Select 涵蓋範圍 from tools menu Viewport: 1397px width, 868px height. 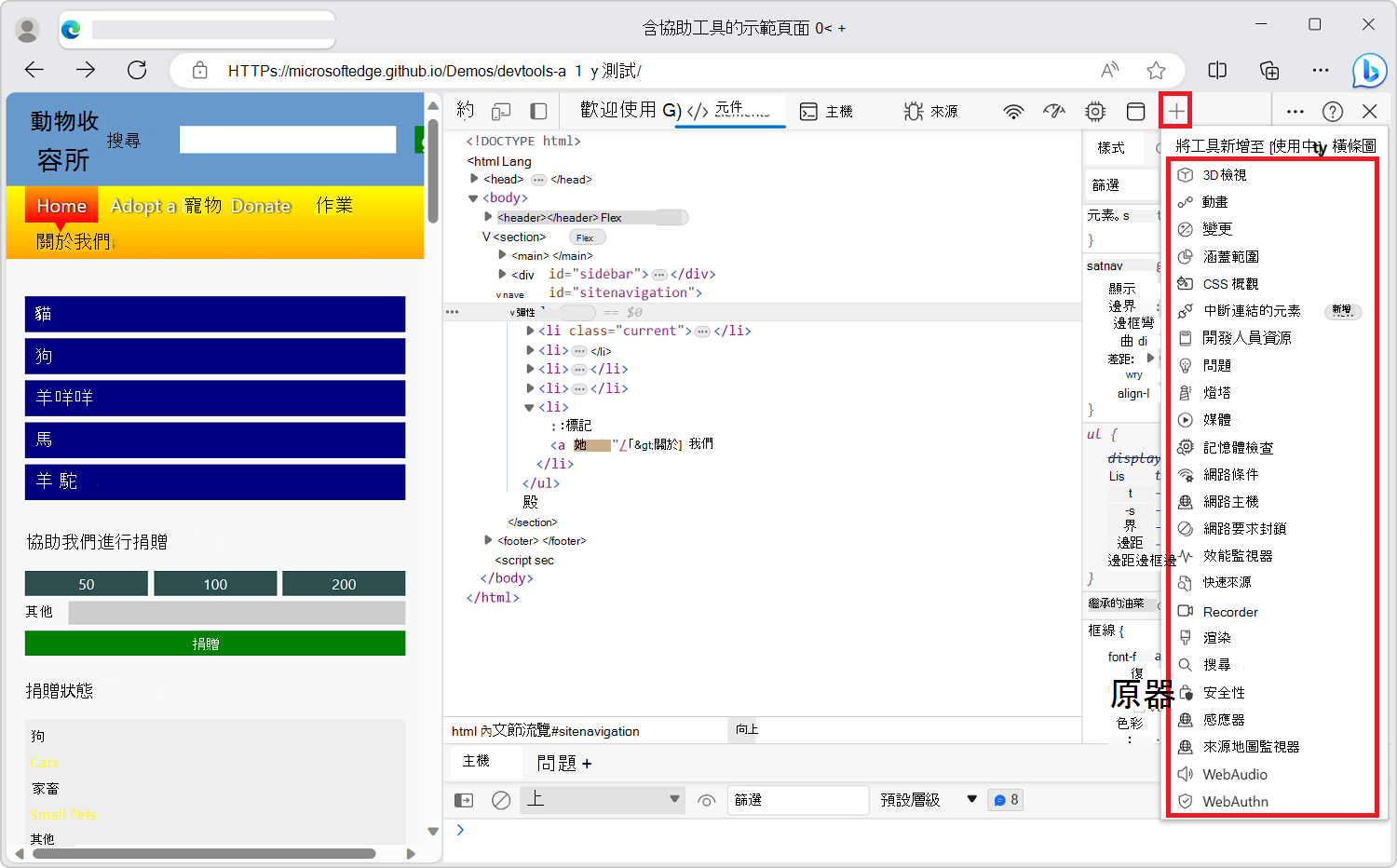(x=1272, y=256)
